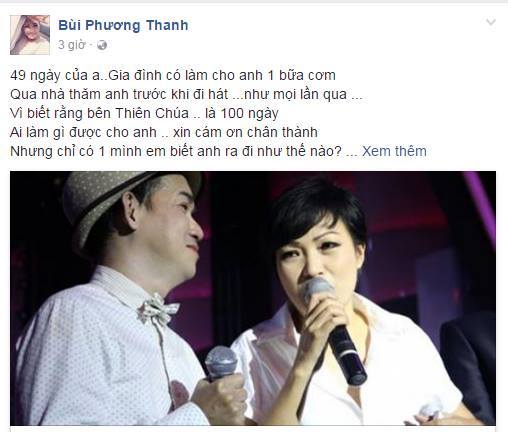Click the text line starting "49 ngày của a"
508x432 pixels.
(x=173, y=75)
